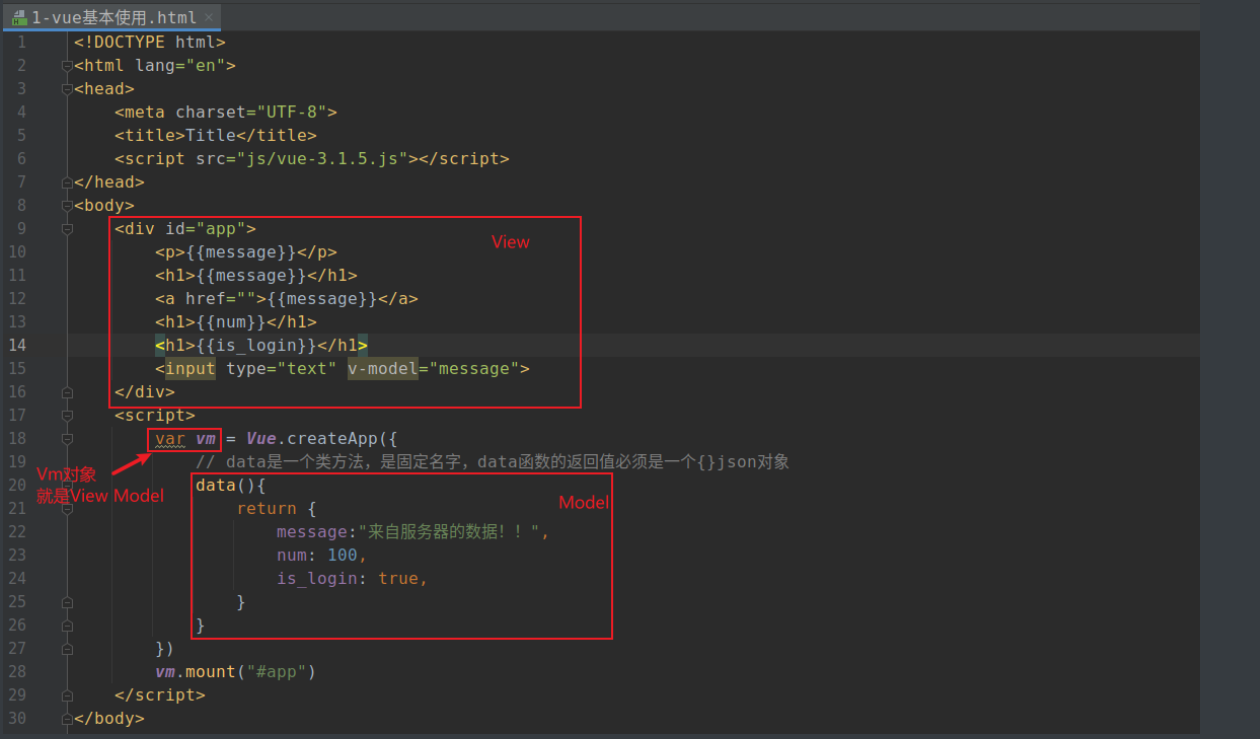The width and height of the screenshot is (1260, 739).
Task: Click line number 6 in gutter
Action: (22, 158)
